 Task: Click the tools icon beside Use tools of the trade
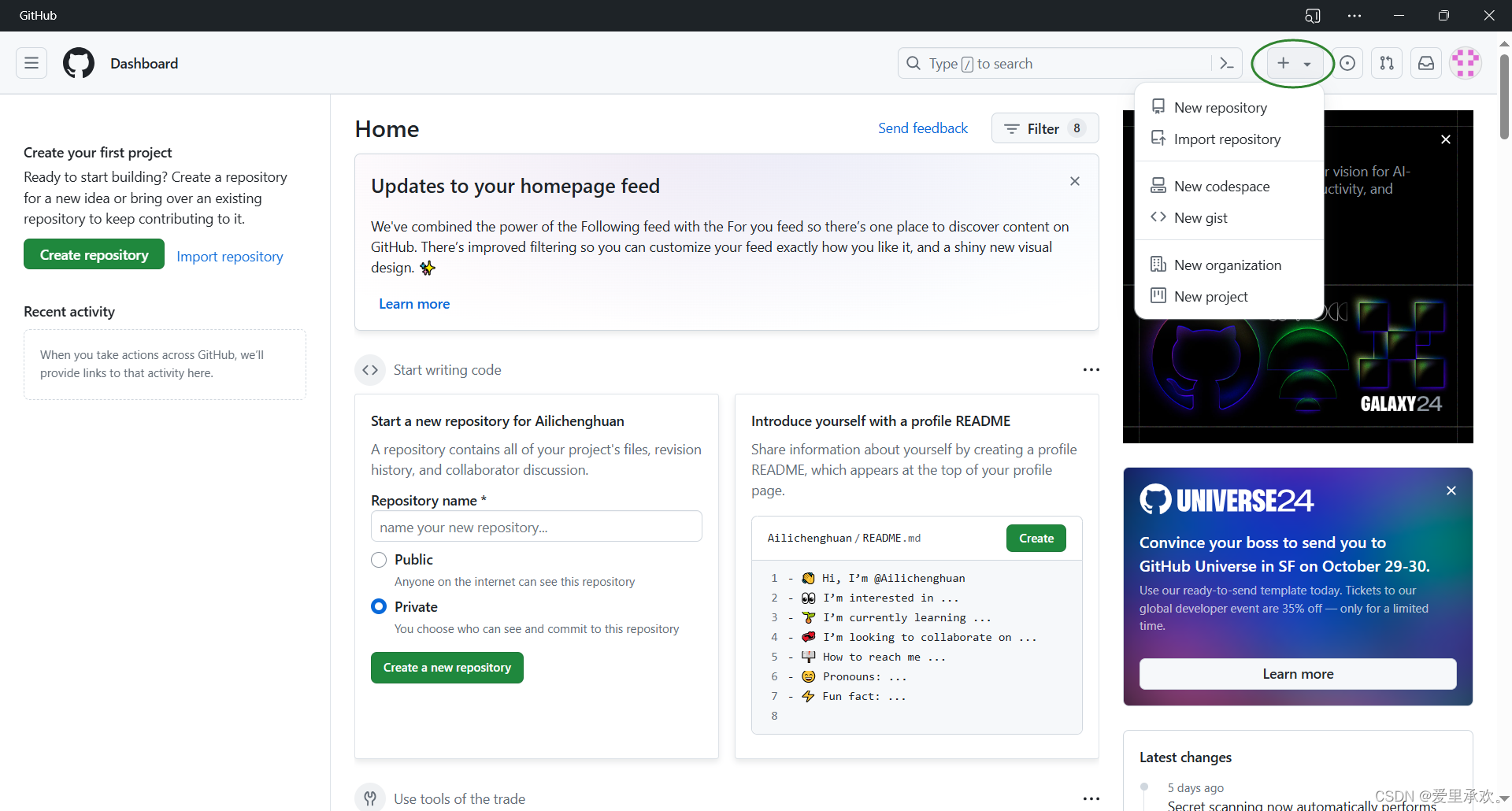[370, 798]
